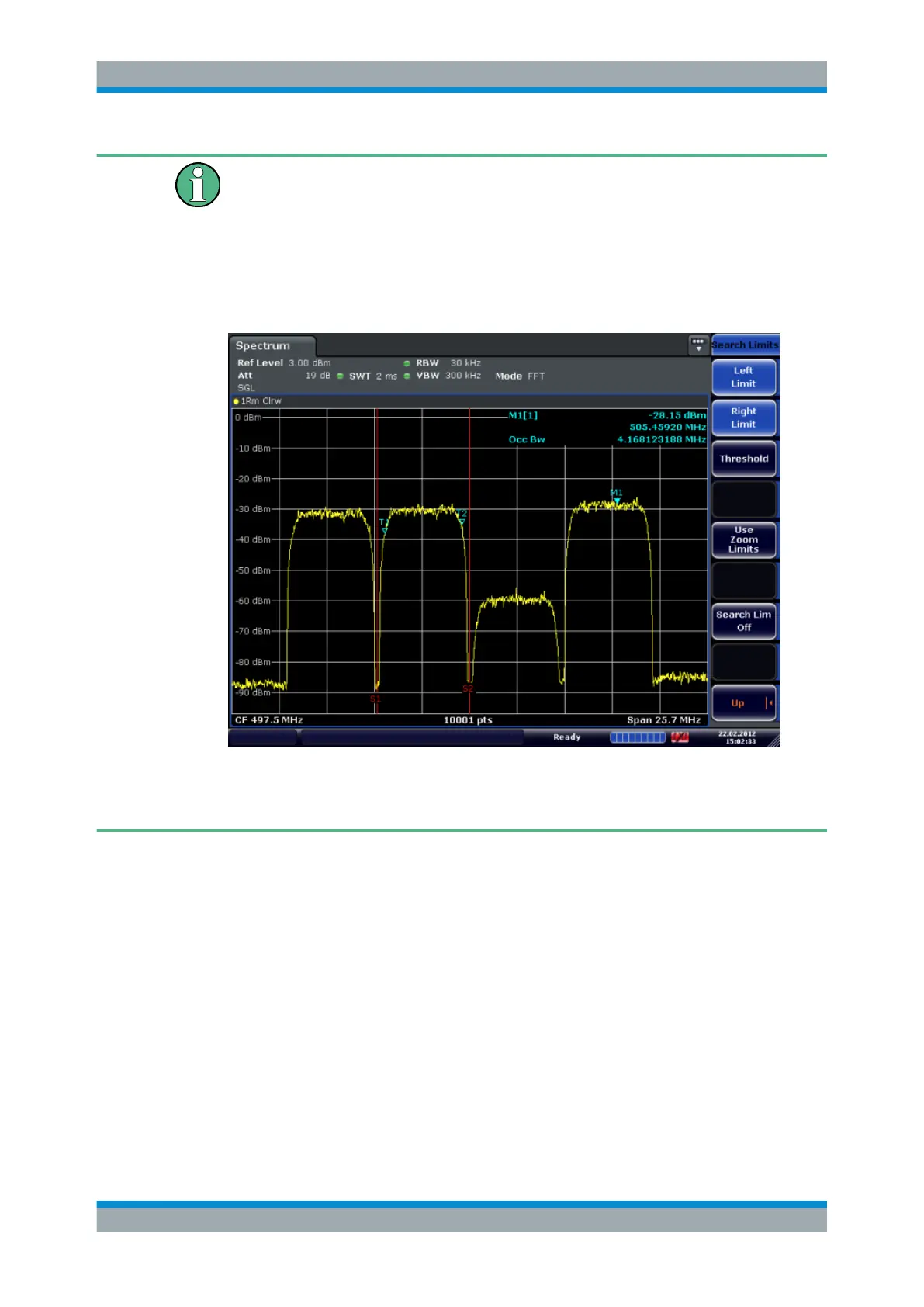Click the yellow trace dot beside 1Rm
The width and height of the screenshot is (924, 1307).
[x=236, y=402]
